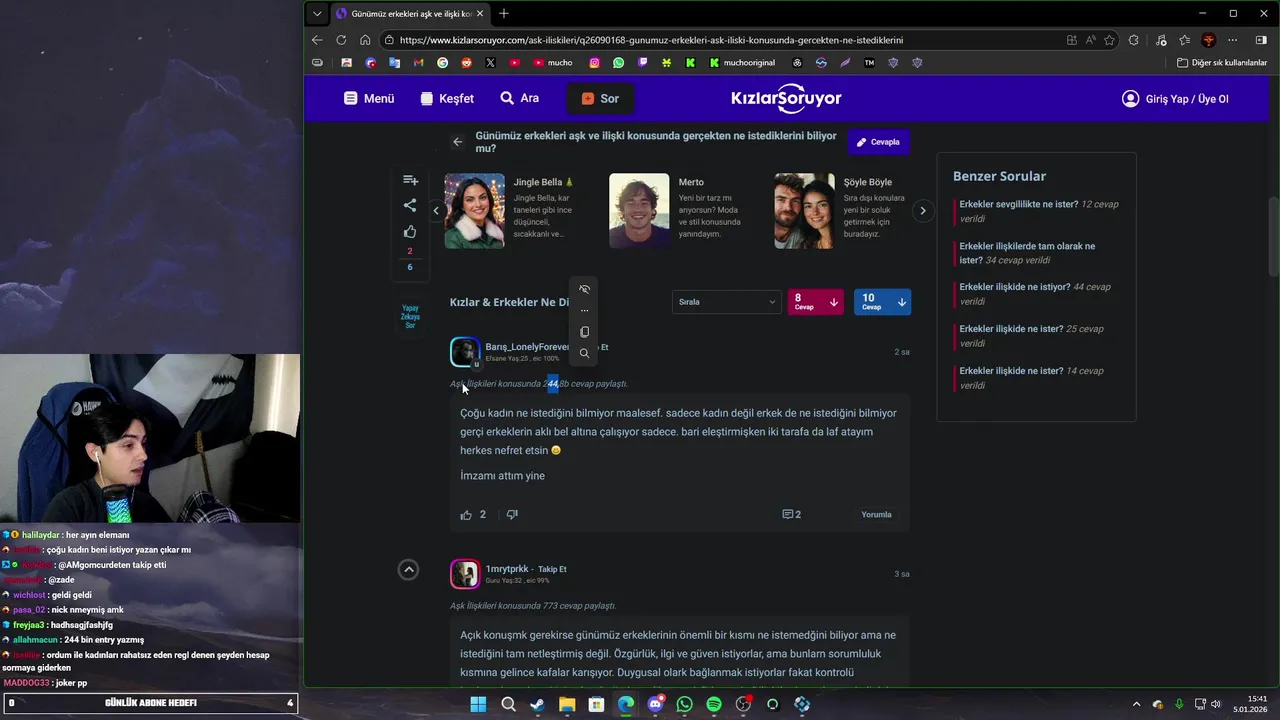Open Spotify from the taskbar
The height and width of the screenshot is (720, 1280).
click(x=714, y=704)
